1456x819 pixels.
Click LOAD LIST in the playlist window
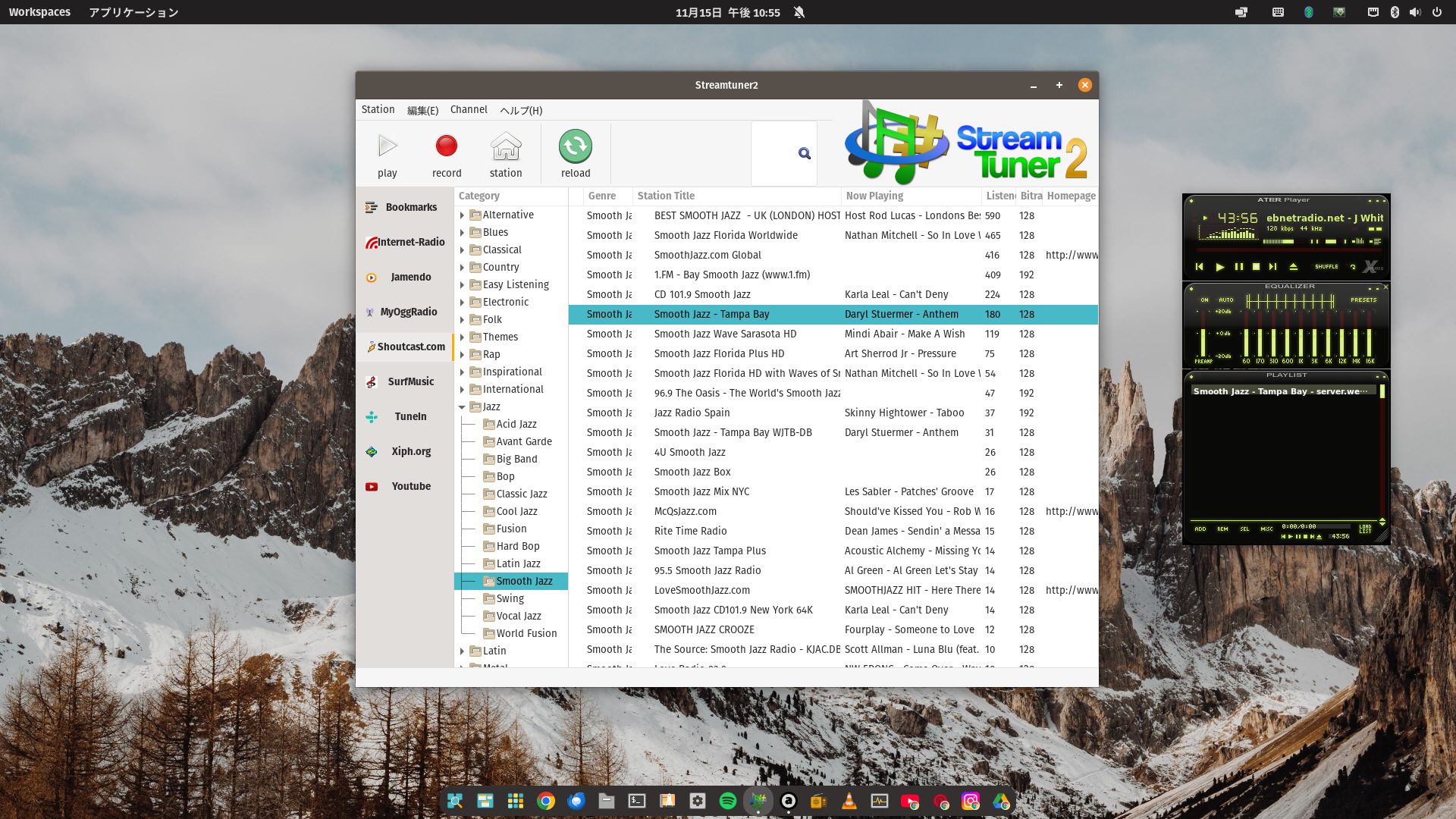click(x=1366, y=529)
